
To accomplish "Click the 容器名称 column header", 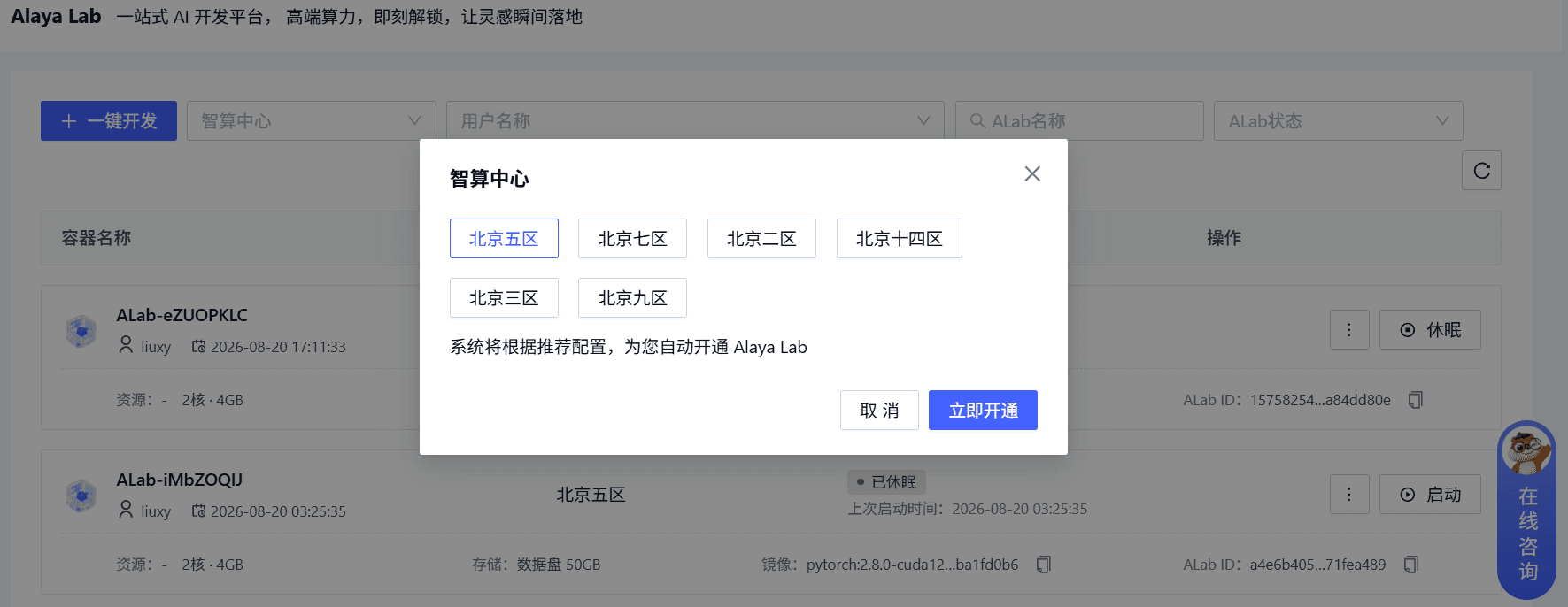I will (x=97, y=238).
